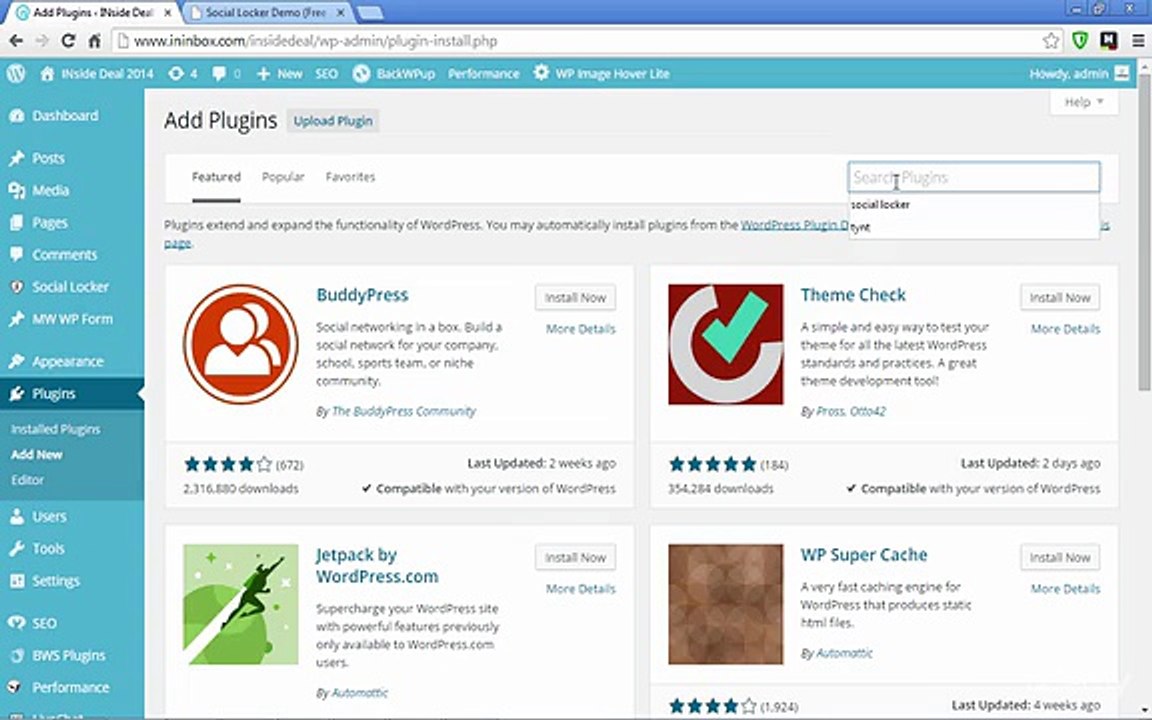The image size is (1152, 720).
Task: Switch to the Favorites tab
Action: (x=350, y=177)
